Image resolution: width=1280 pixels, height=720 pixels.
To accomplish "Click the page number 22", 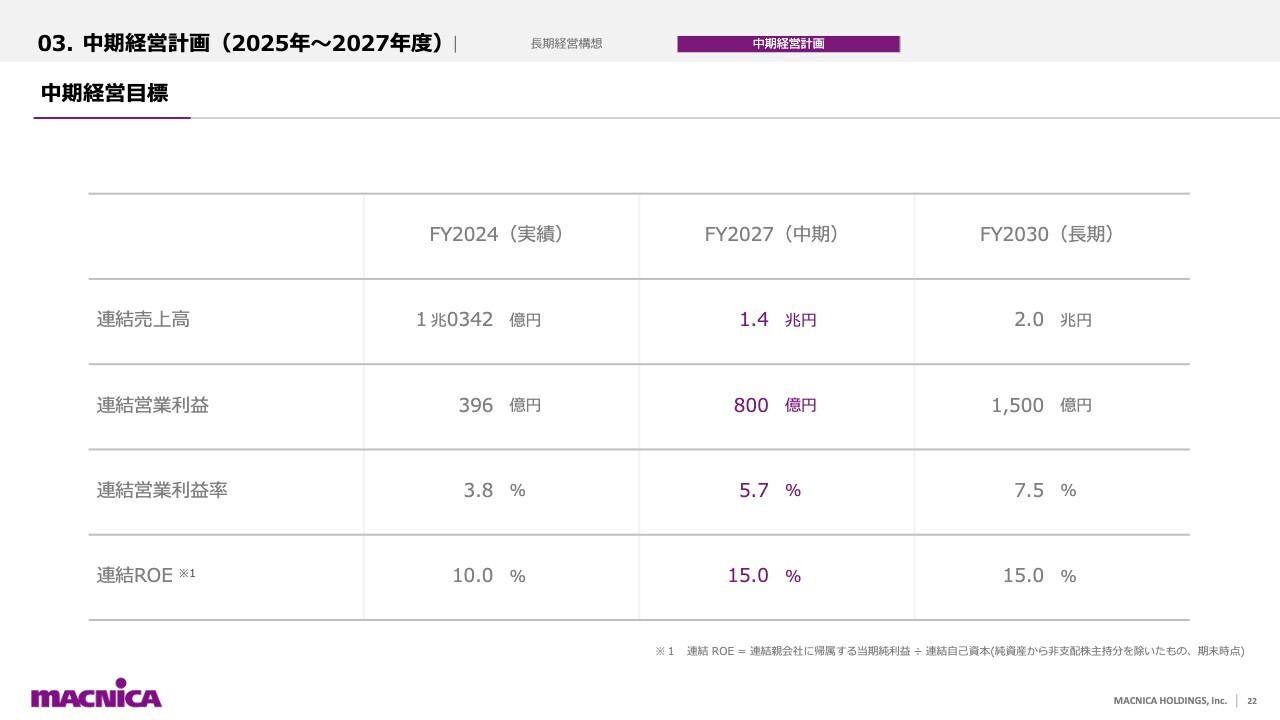I will 1251,701.
